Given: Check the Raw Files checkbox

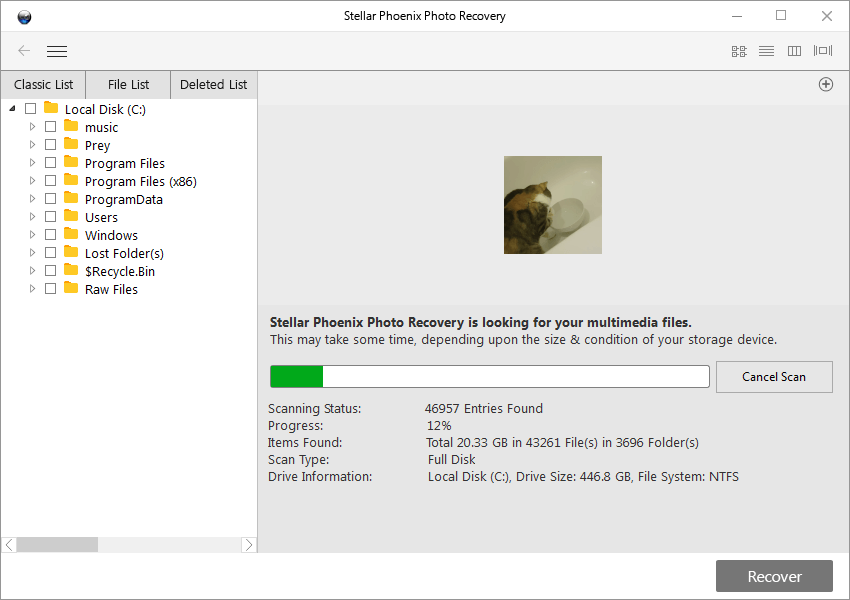Looking at the screenshot, I should (x=50, y=288).
